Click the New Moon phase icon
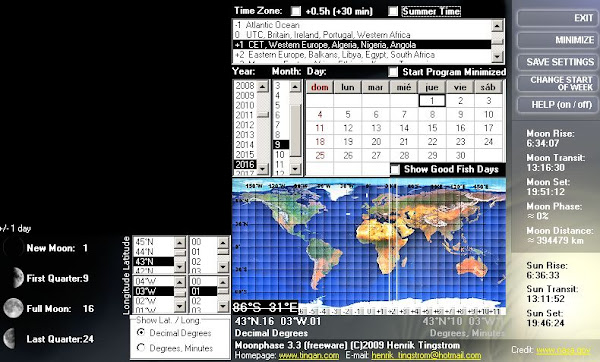This screenshot has height=362, width=600. click(x=13, y=248)
